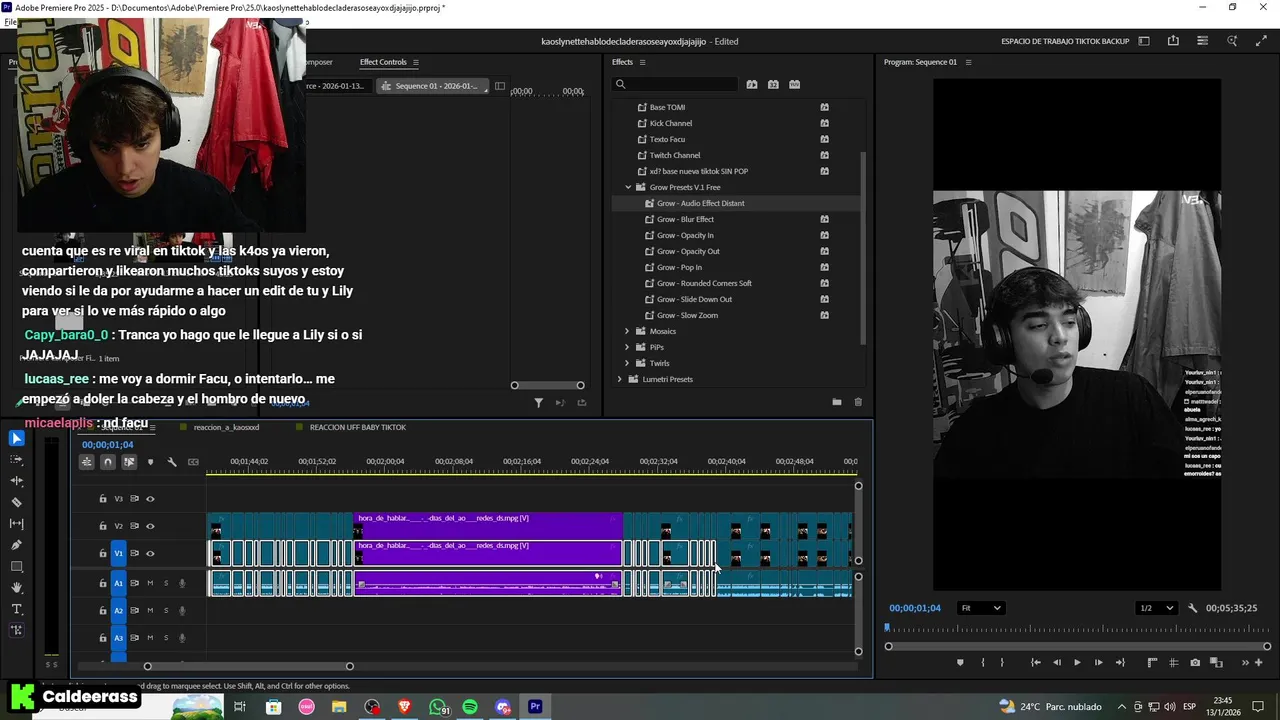Select the Type tool
Image resolution: width=1280 pixels, height=720 pixels.
[x=16, y=609]
